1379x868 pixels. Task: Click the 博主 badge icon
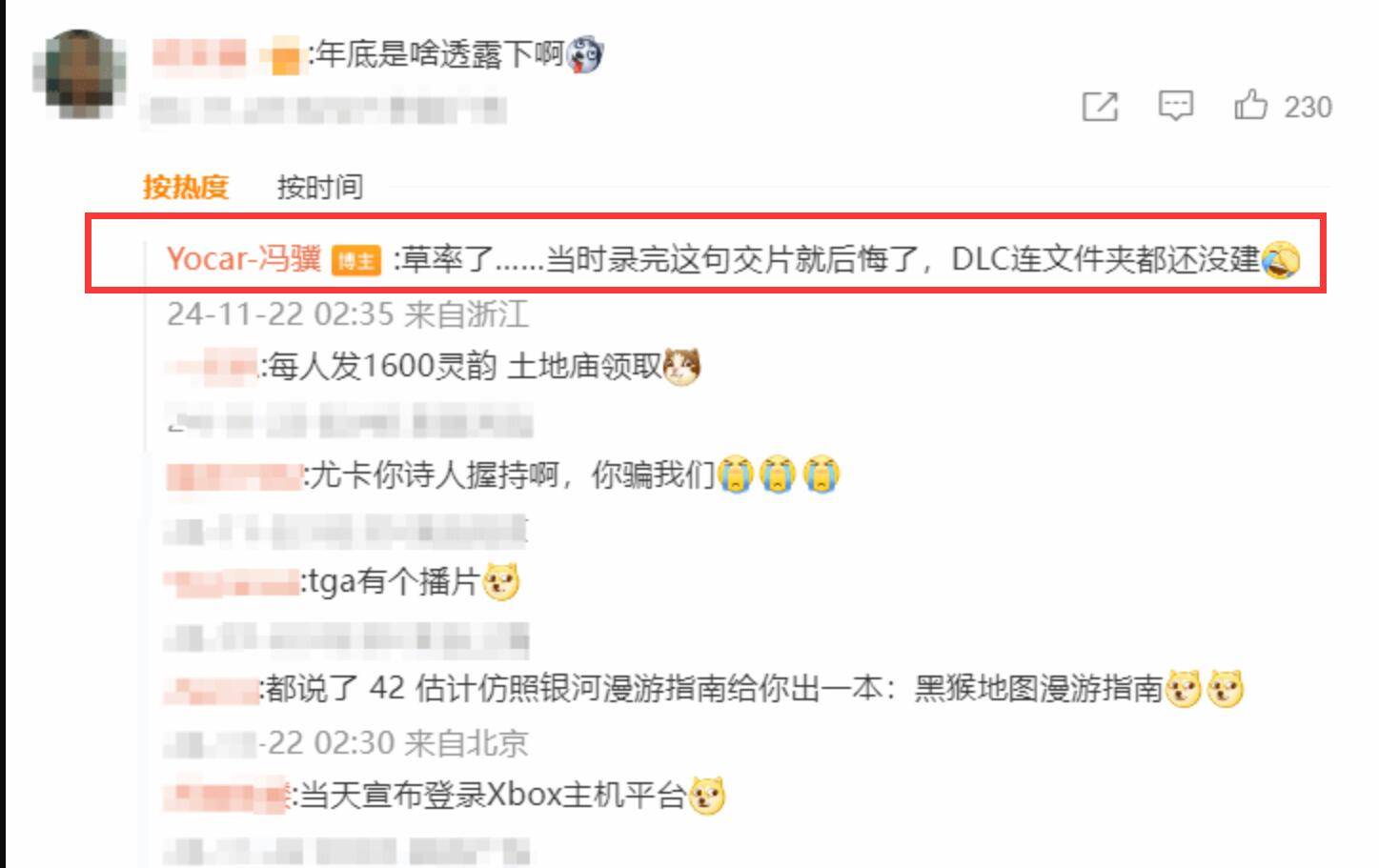tap(355, 260)
